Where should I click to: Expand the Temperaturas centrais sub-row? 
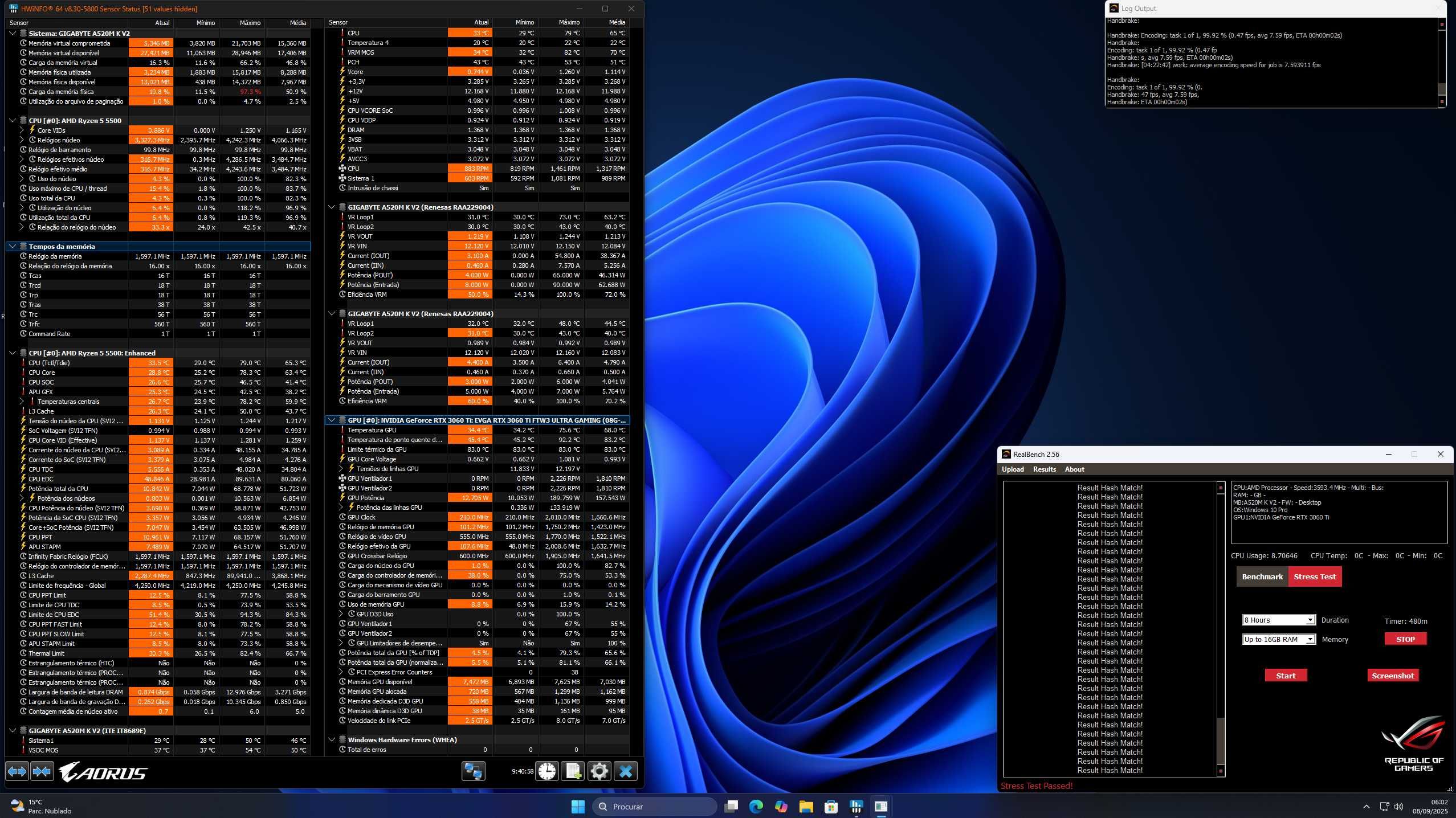point(22,402)
